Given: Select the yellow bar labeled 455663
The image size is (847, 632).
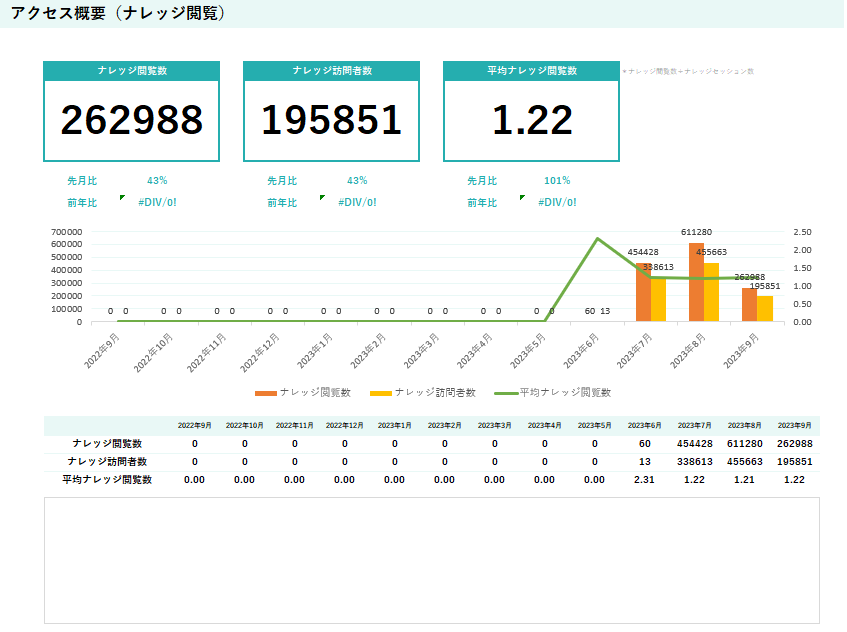Looking at the screenshot, I should click(x=711, y=292).
